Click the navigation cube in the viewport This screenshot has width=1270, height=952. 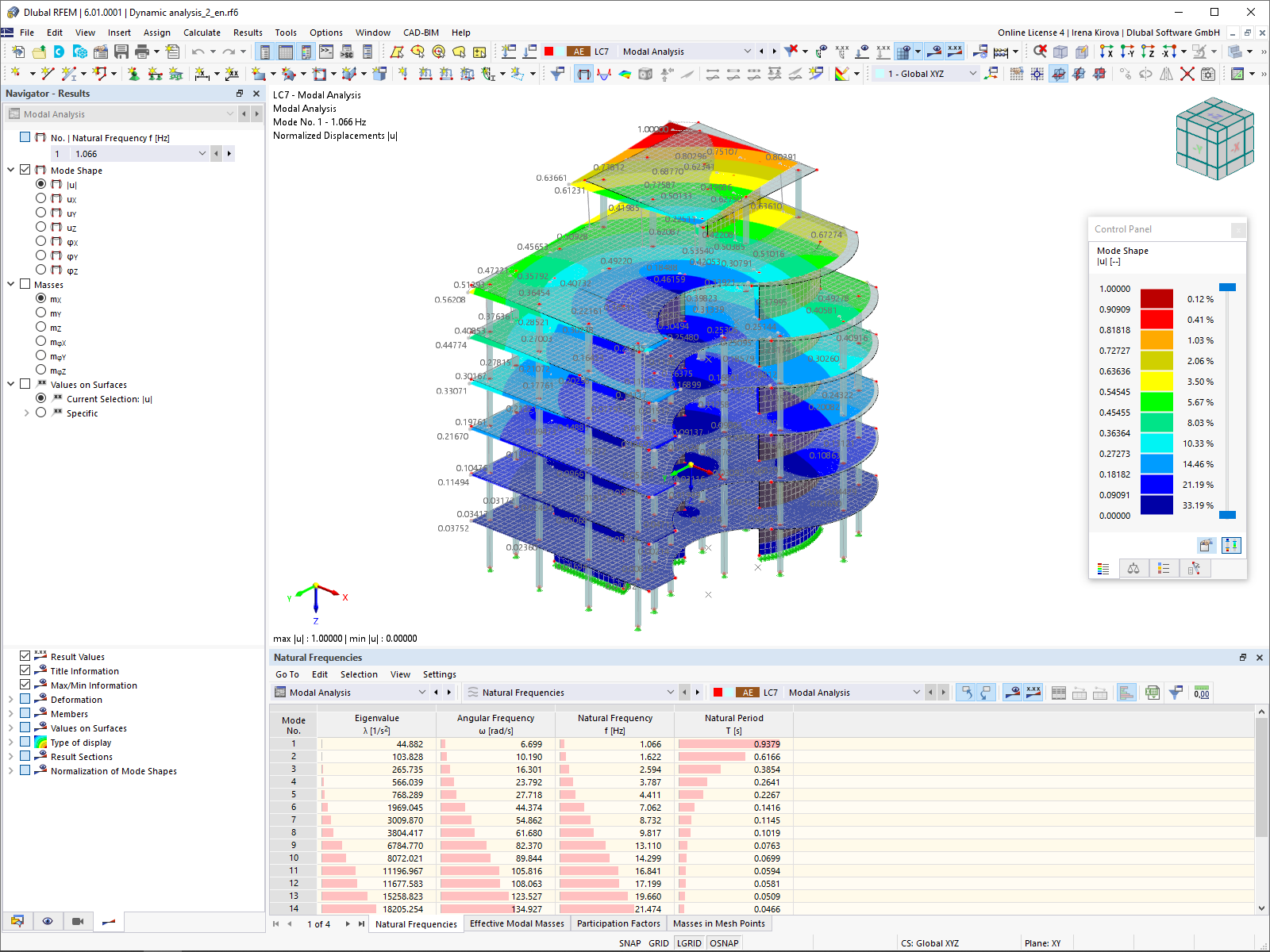[x=1214, y=139]
